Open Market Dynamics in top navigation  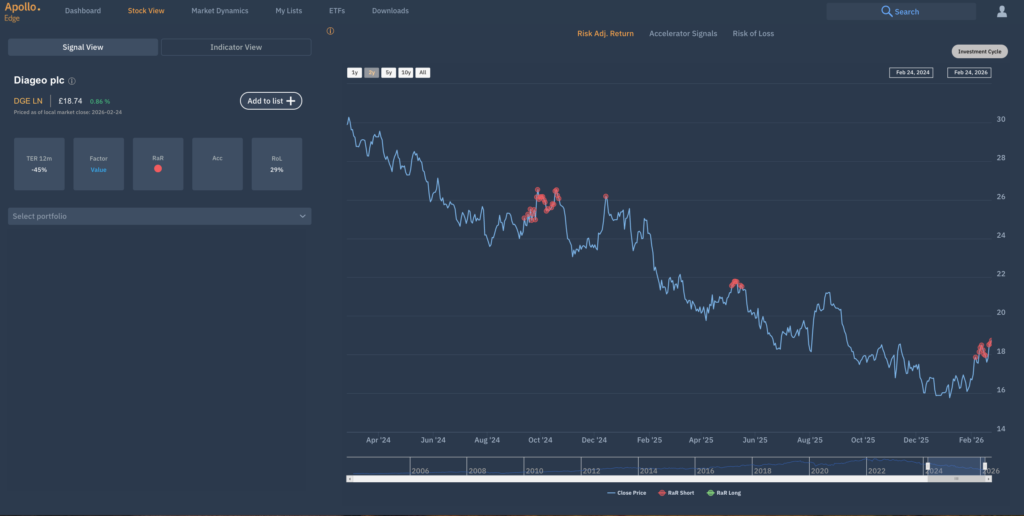coord(218,11)
